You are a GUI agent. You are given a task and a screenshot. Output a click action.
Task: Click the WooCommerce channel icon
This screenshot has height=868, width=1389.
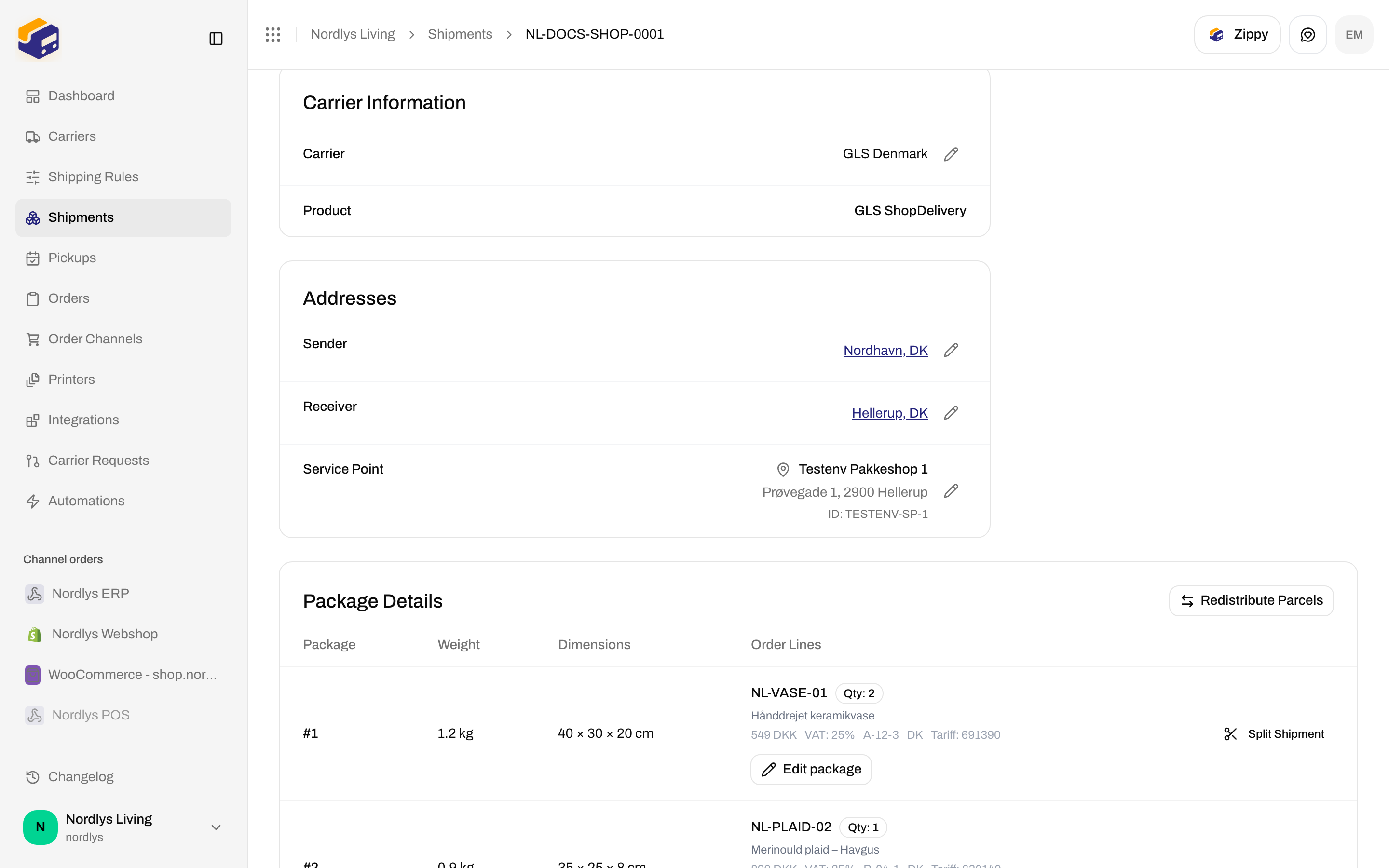(x=33, y=675)
